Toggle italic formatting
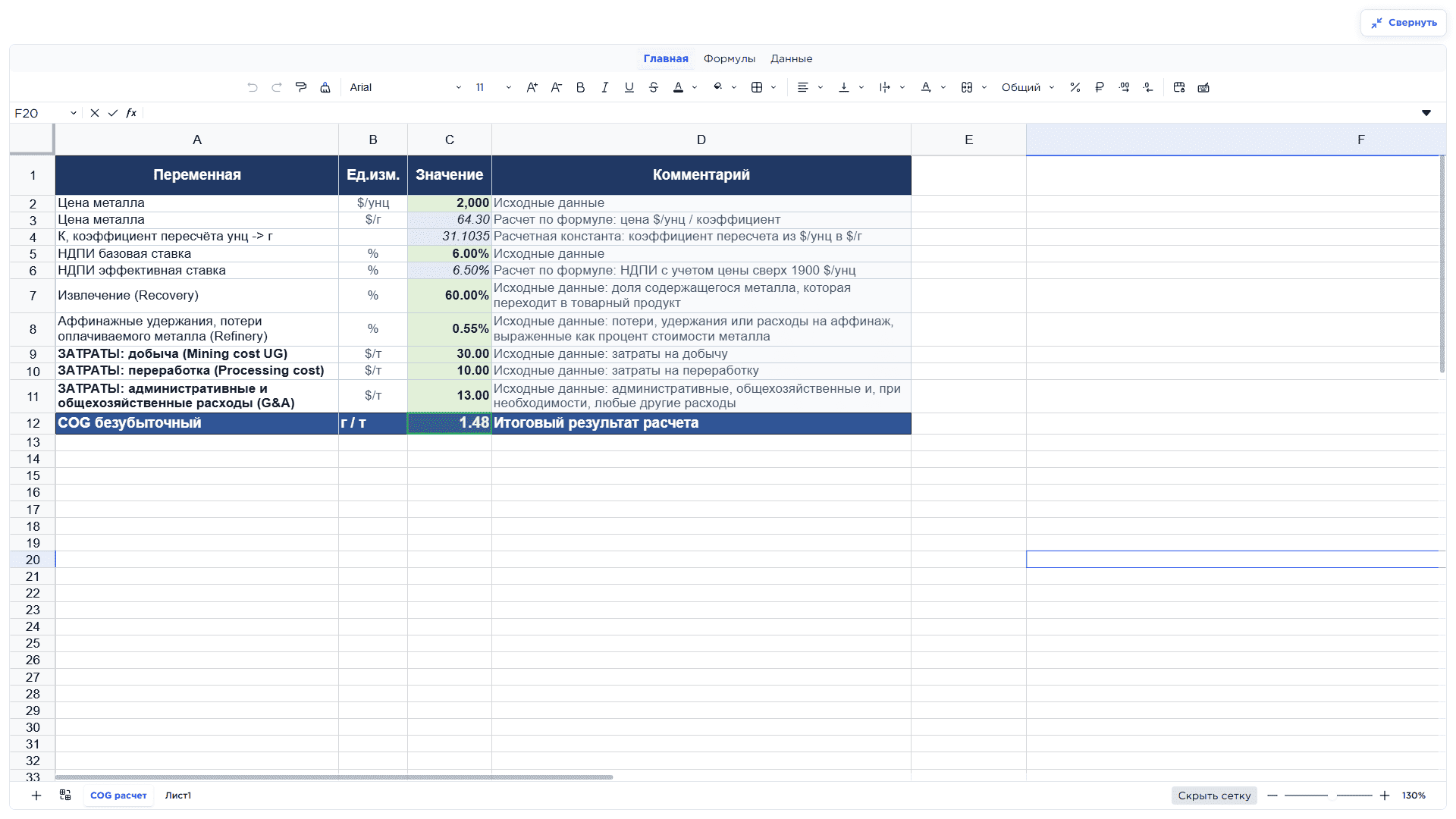The width and height of the screenshot is (1456, 819). point(605,87)
